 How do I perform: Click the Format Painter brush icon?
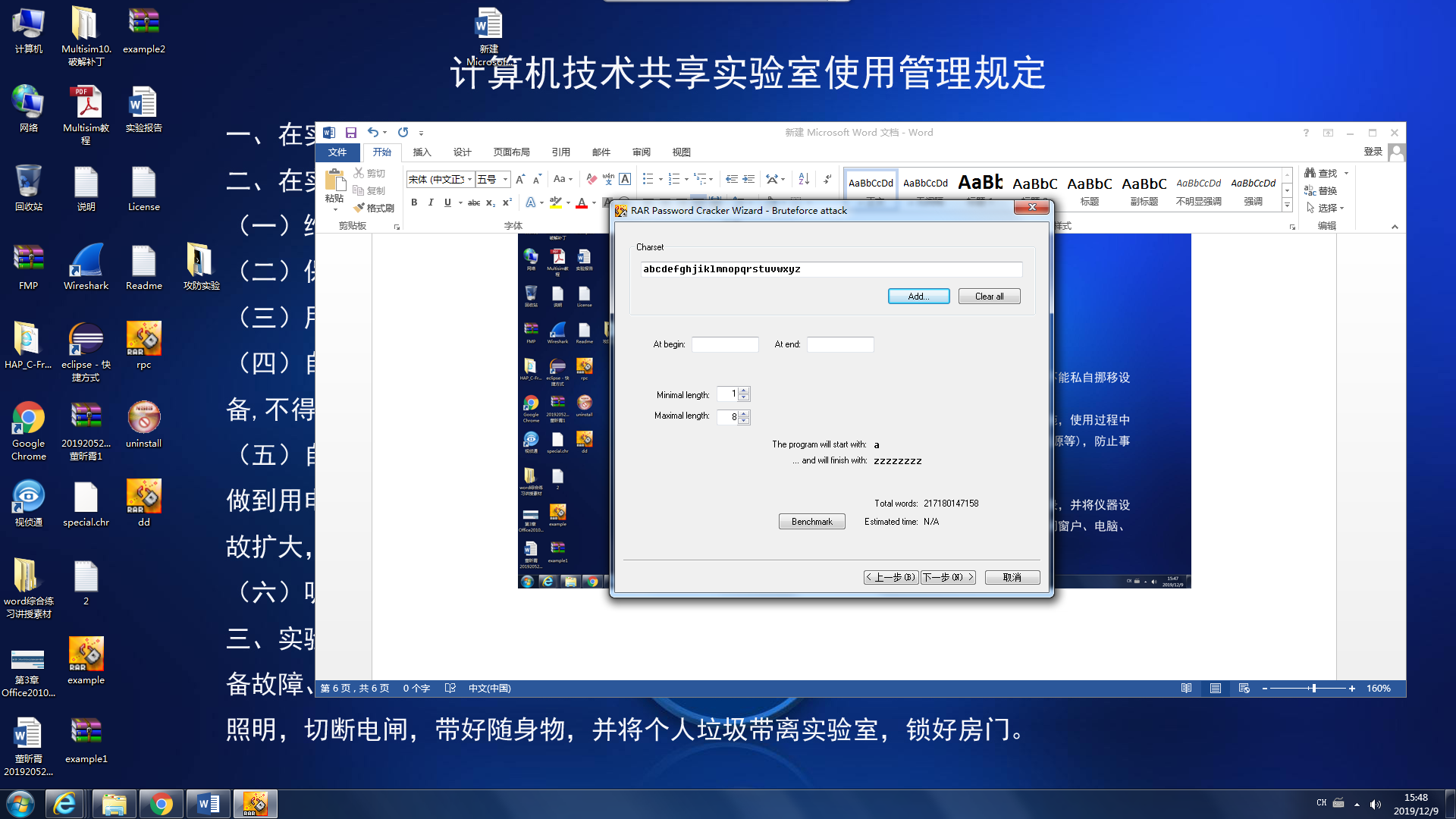(359, 208)
